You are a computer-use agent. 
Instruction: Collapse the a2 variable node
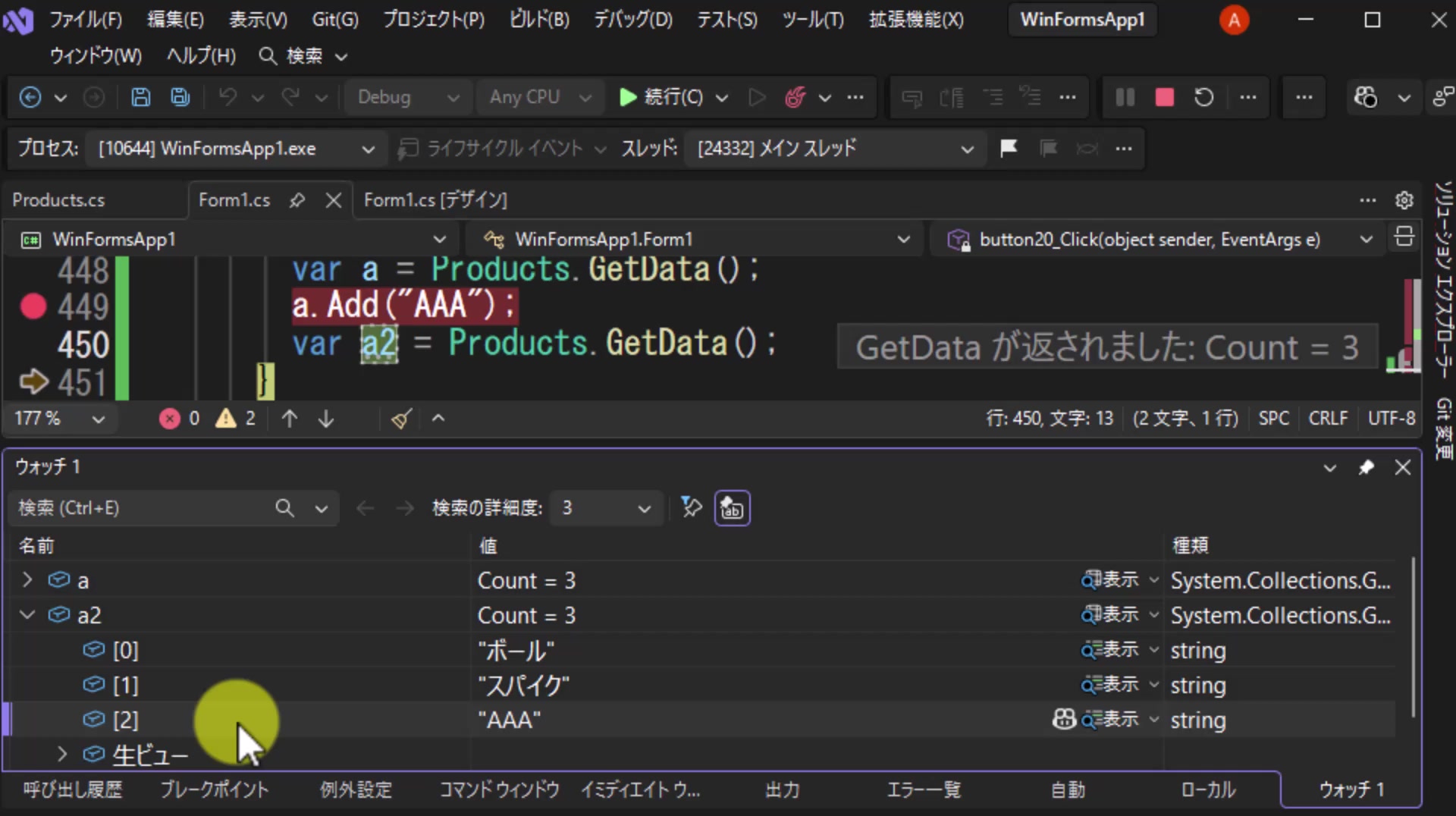27,615
